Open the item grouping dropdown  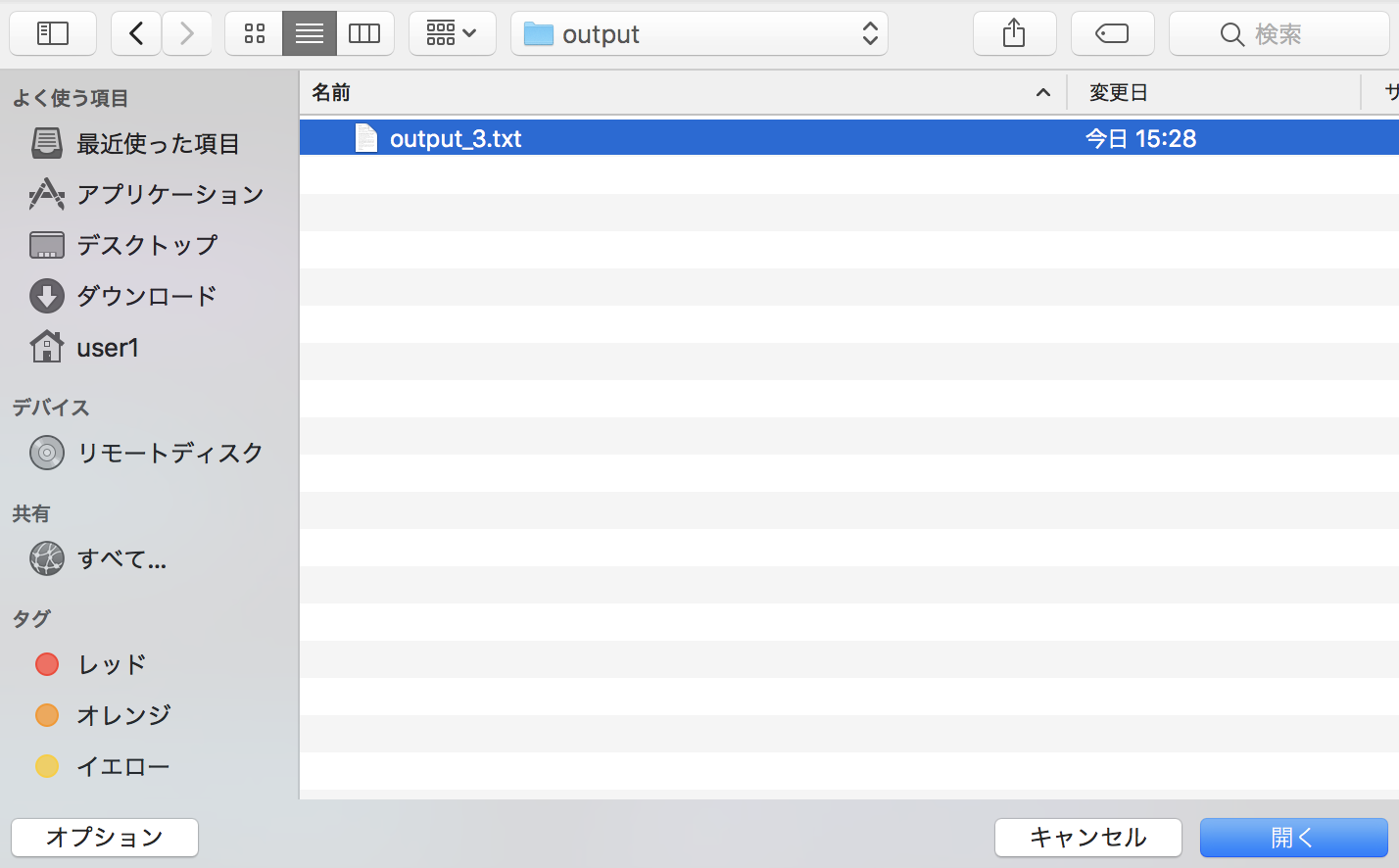pos(452,34)
